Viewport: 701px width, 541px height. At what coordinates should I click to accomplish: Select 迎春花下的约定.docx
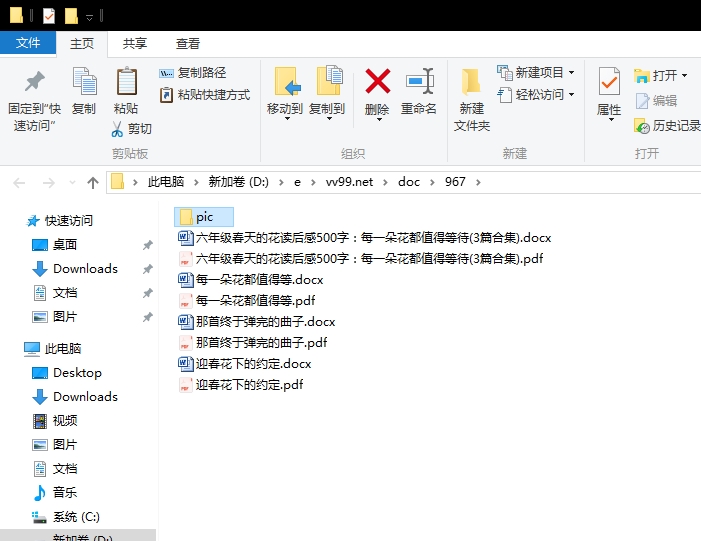point(245,363)
